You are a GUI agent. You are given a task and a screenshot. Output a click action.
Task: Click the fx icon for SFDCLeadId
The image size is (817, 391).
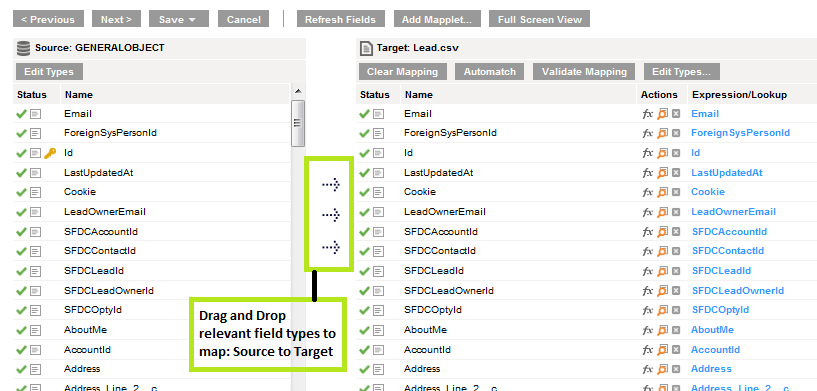(648, 271)
